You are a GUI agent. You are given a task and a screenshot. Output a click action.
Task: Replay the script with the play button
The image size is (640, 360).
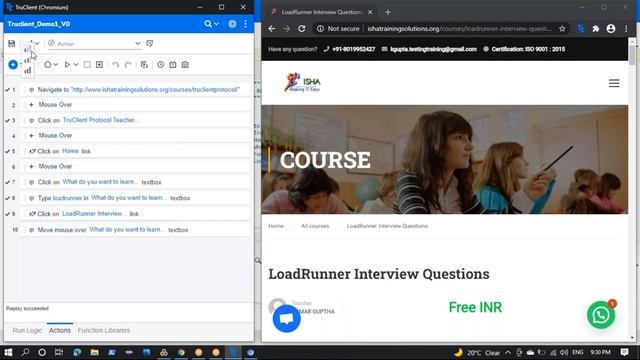click(x=67, y=64)
